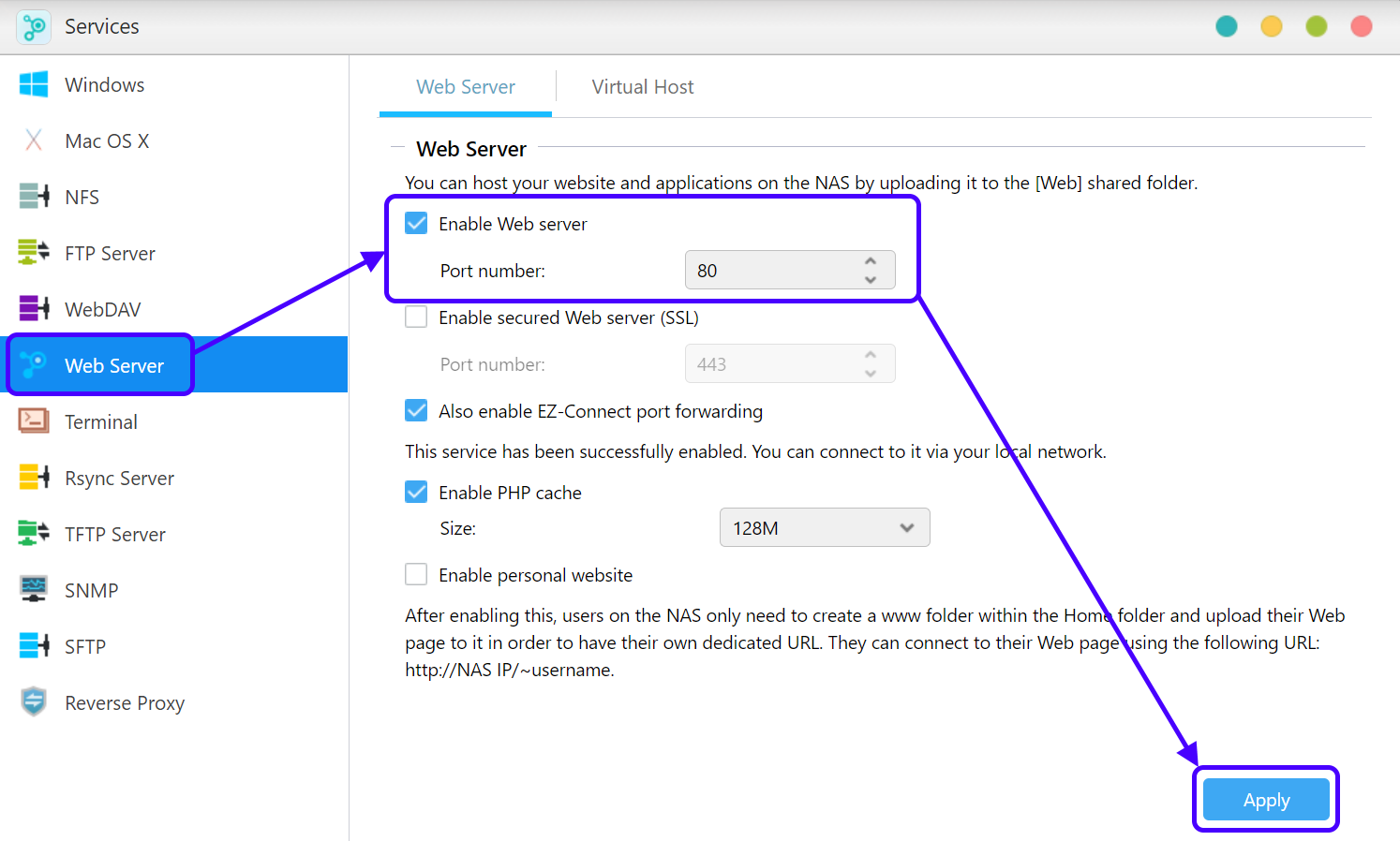Open the Rsync Server icon
The image size is (1400, 841).
click(34, 478)
